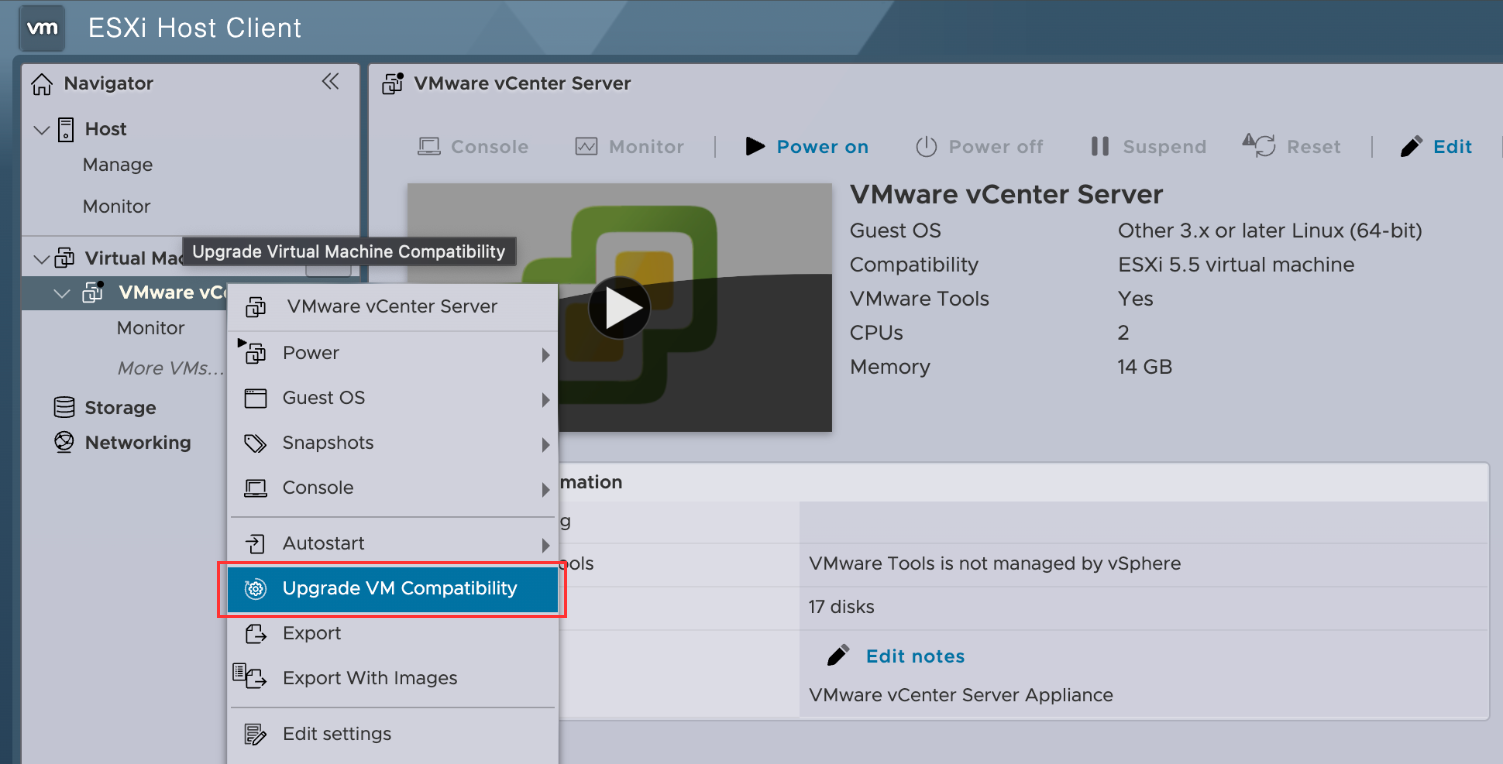1503x764 pixels.
Task: Collapse the Virtual Machines tree node
Action: [42, 259]
